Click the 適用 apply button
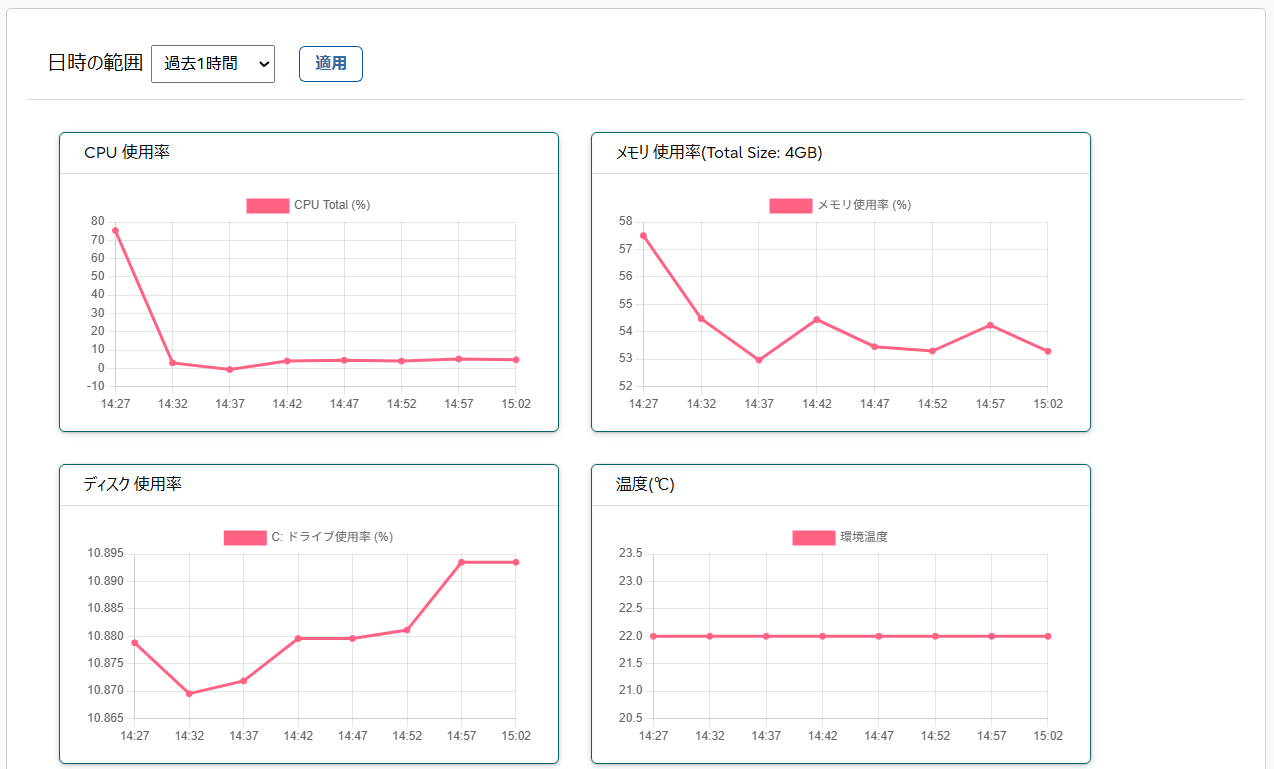Screen dimensions: 1274x769 [x=331, y=63]
